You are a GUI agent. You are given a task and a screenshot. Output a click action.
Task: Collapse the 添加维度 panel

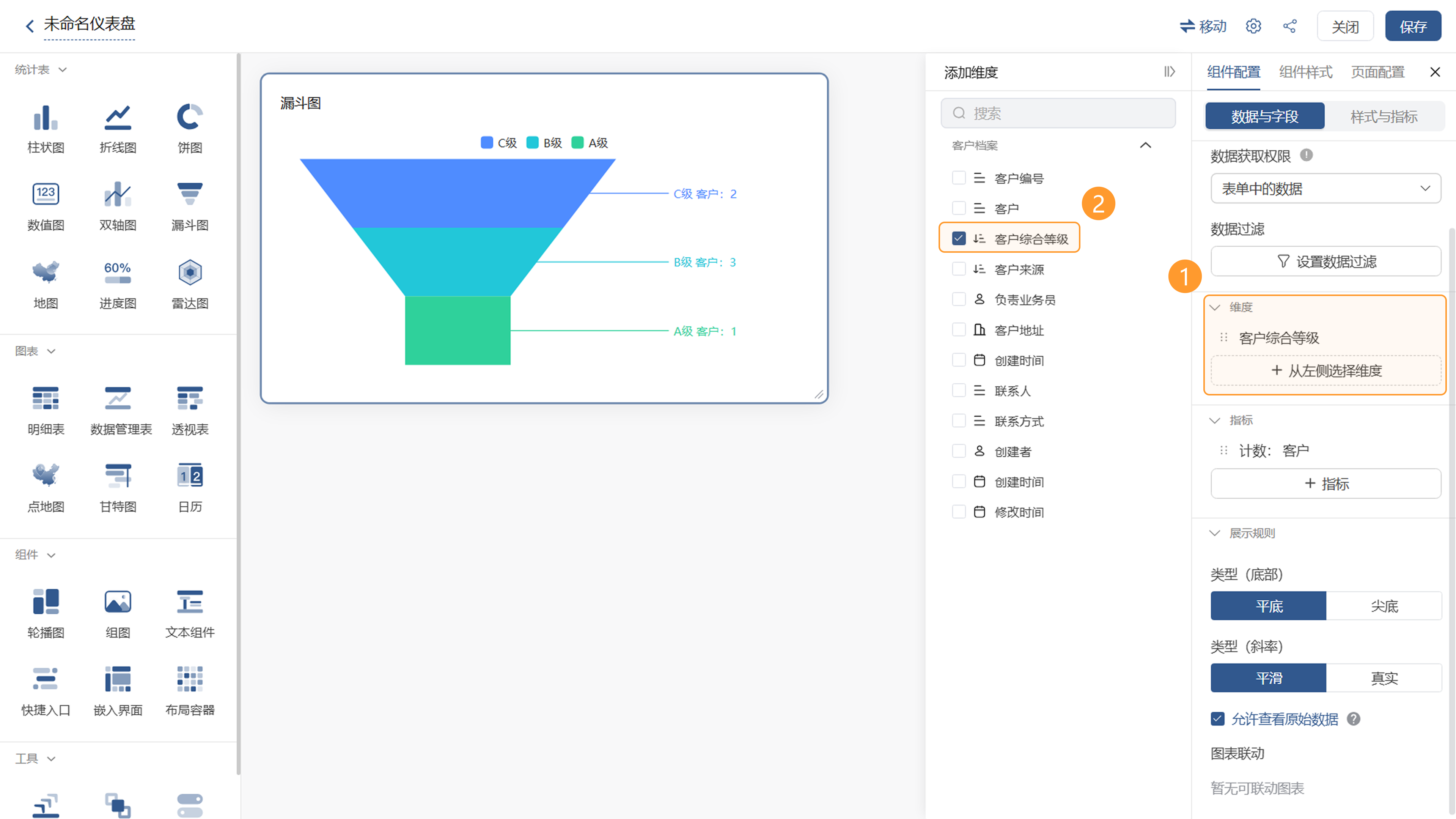pos(1169,72)
